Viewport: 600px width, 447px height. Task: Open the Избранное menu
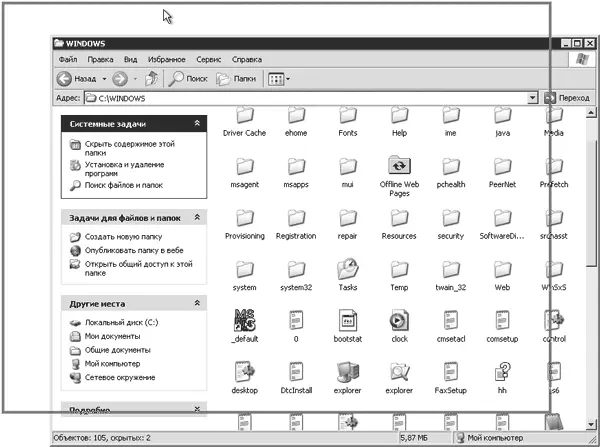tap(167, 59)
